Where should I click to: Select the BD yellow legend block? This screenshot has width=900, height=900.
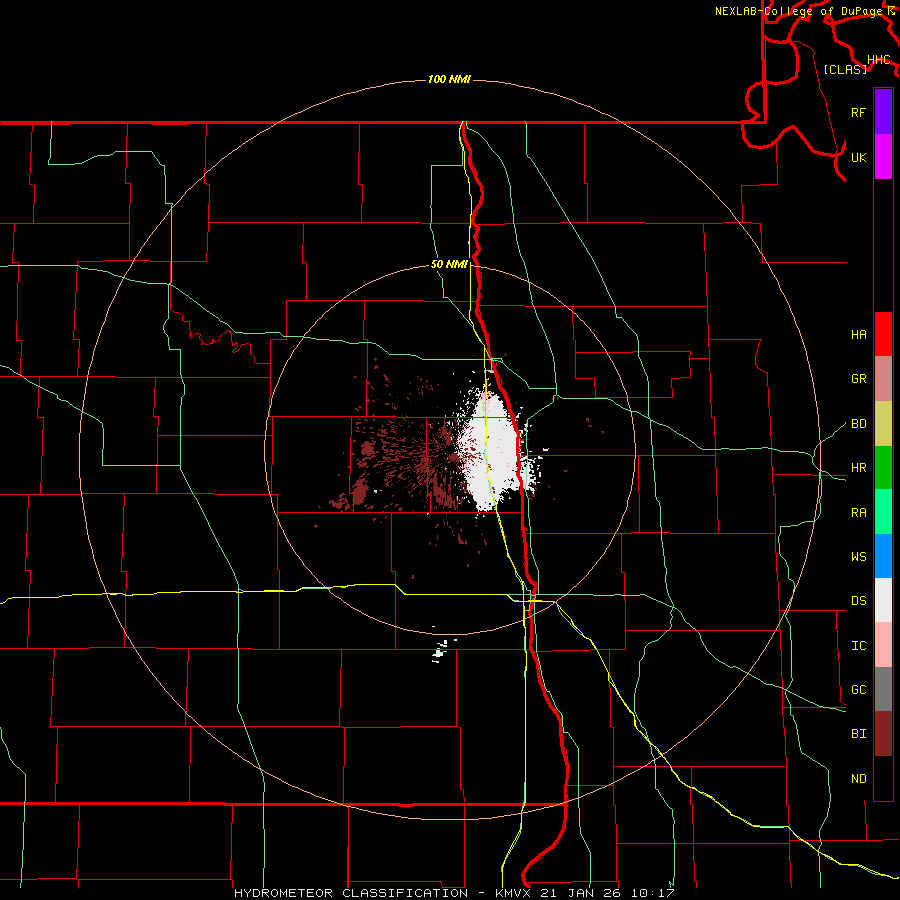883,424
